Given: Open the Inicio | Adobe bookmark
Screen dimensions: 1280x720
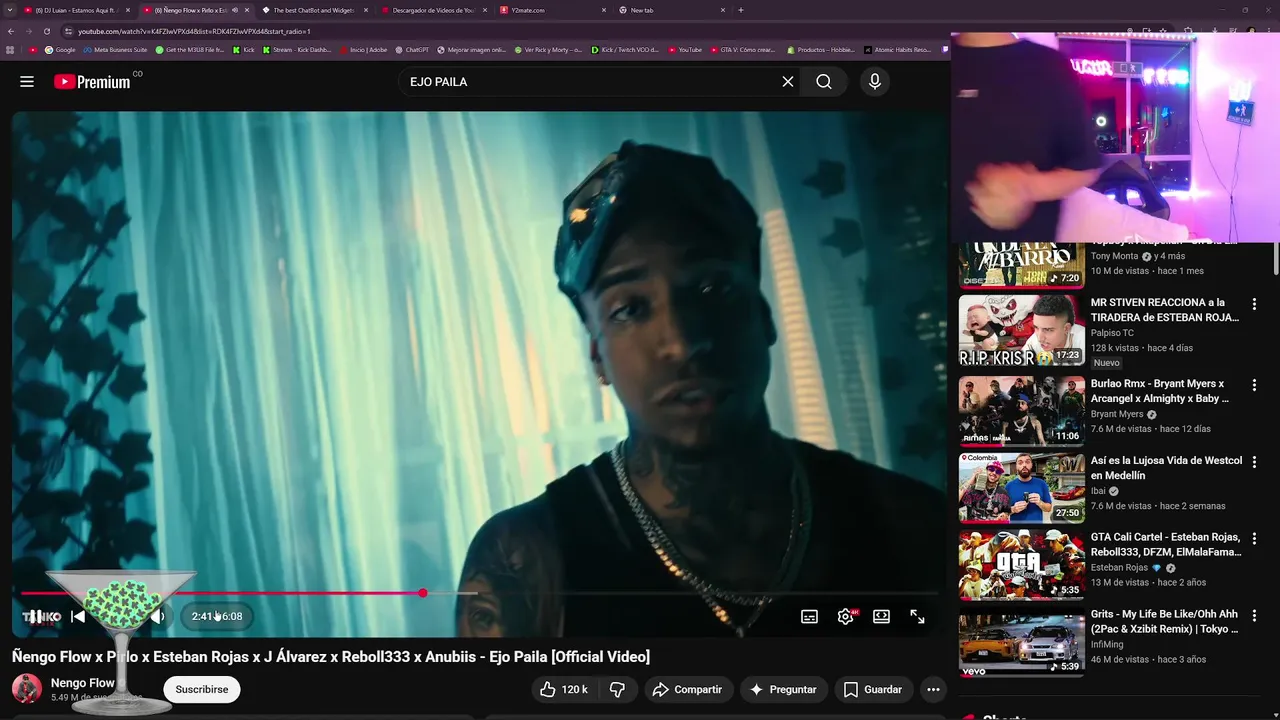Looking at the screenshot, I should (364, 50).
